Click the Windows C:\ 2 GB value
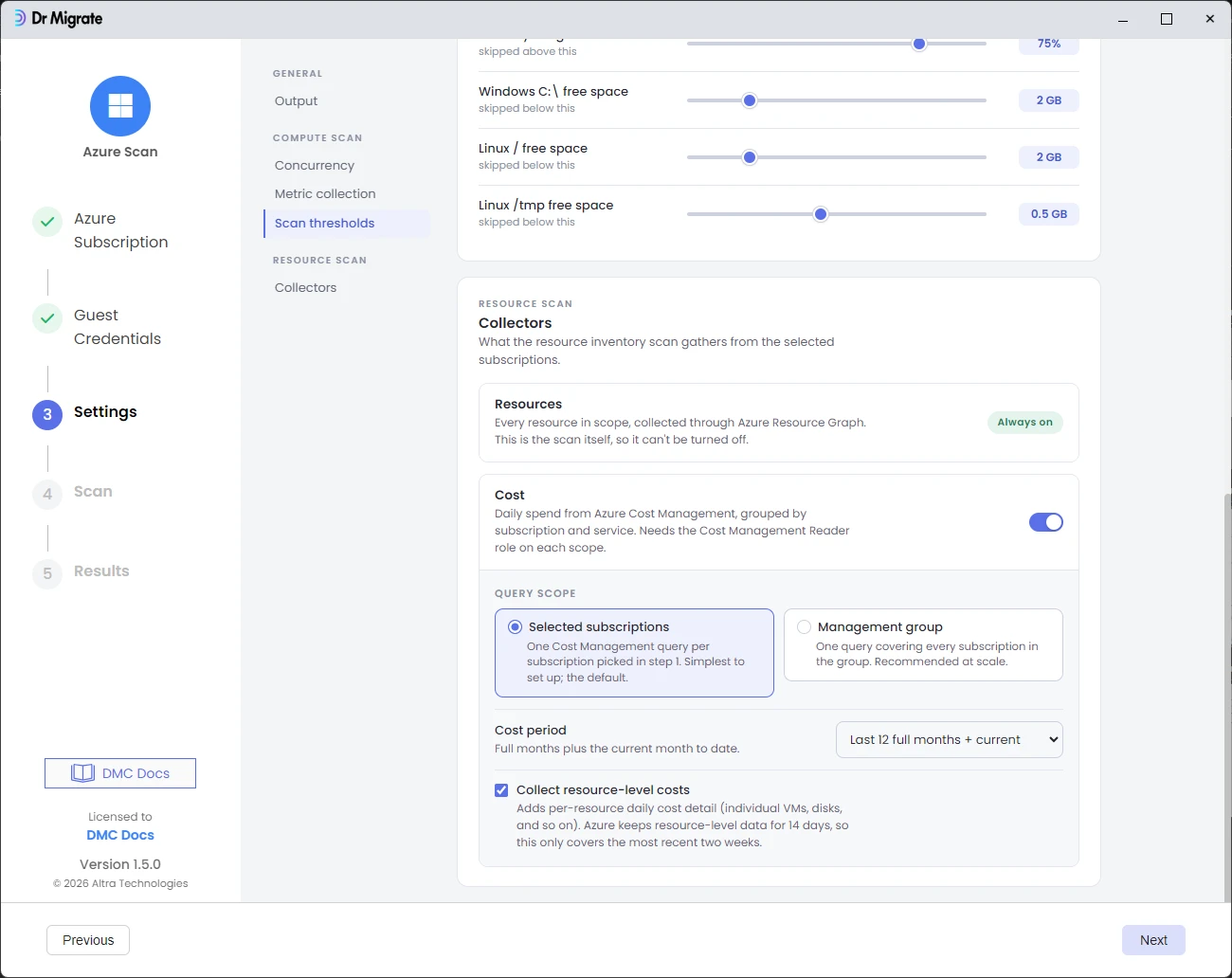The height and width of the screenshot is (978, 1232). click(1049, 100)
